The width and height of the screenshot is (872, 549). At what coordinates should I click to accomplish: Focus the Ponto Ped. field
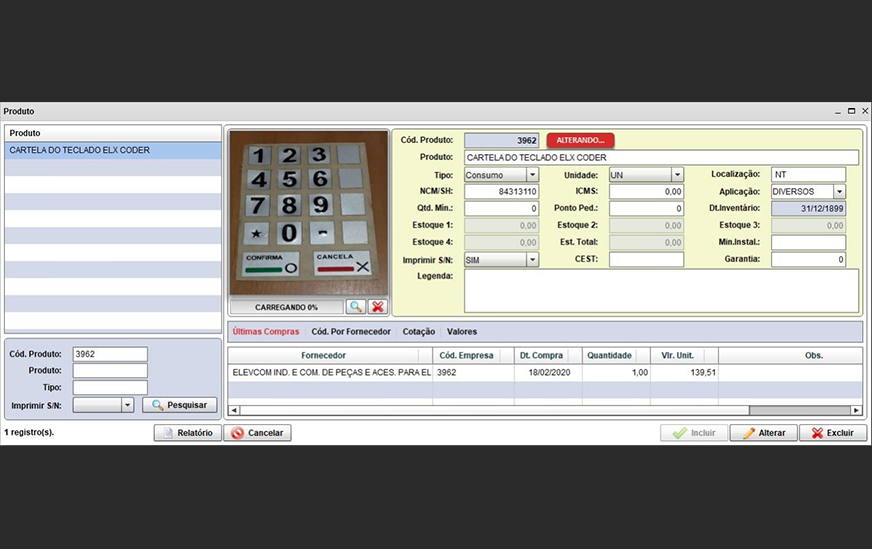click(x=646, y=209)
